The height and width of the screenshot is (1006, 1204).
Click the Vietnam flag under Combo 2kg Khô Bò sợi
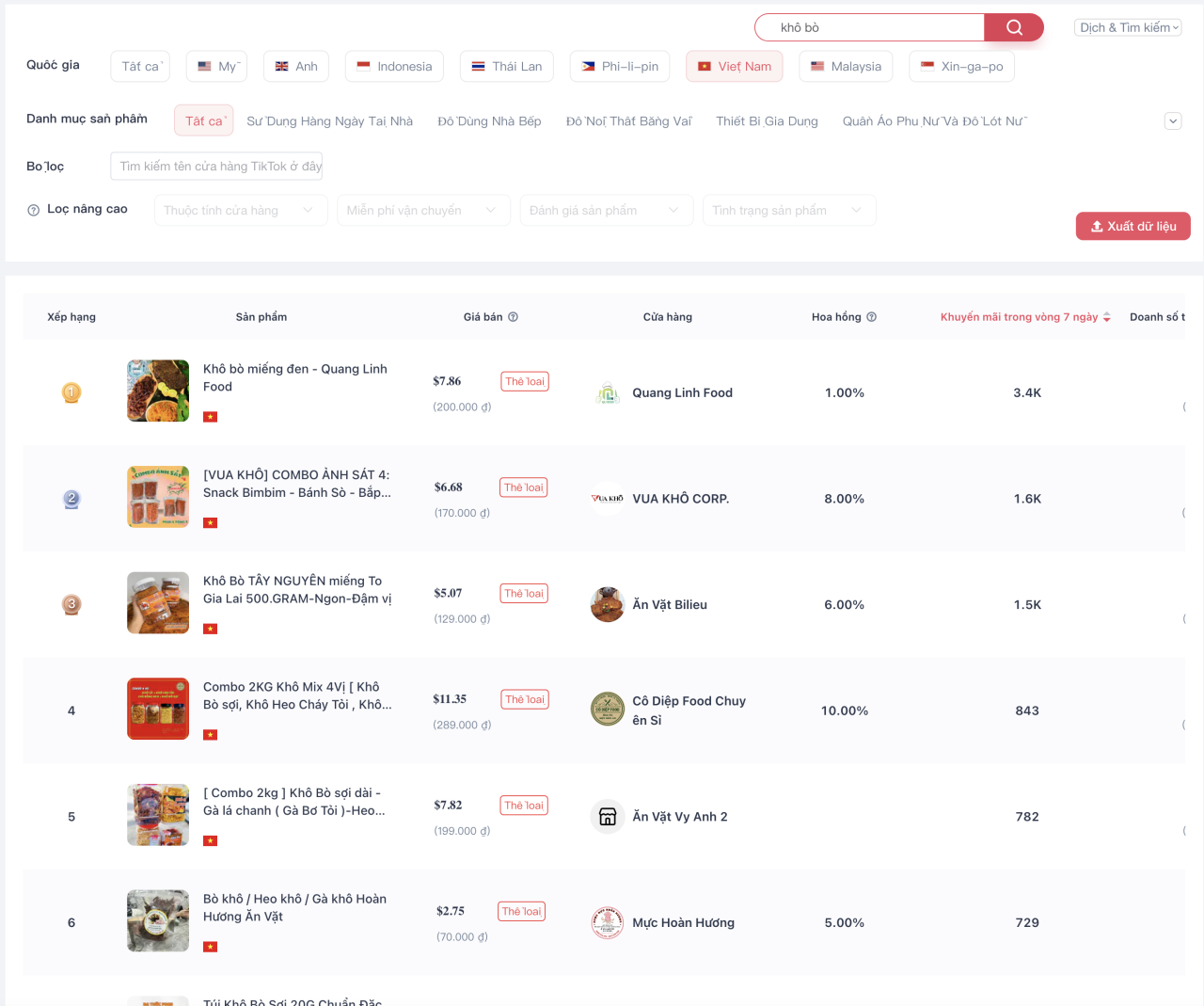211,840
